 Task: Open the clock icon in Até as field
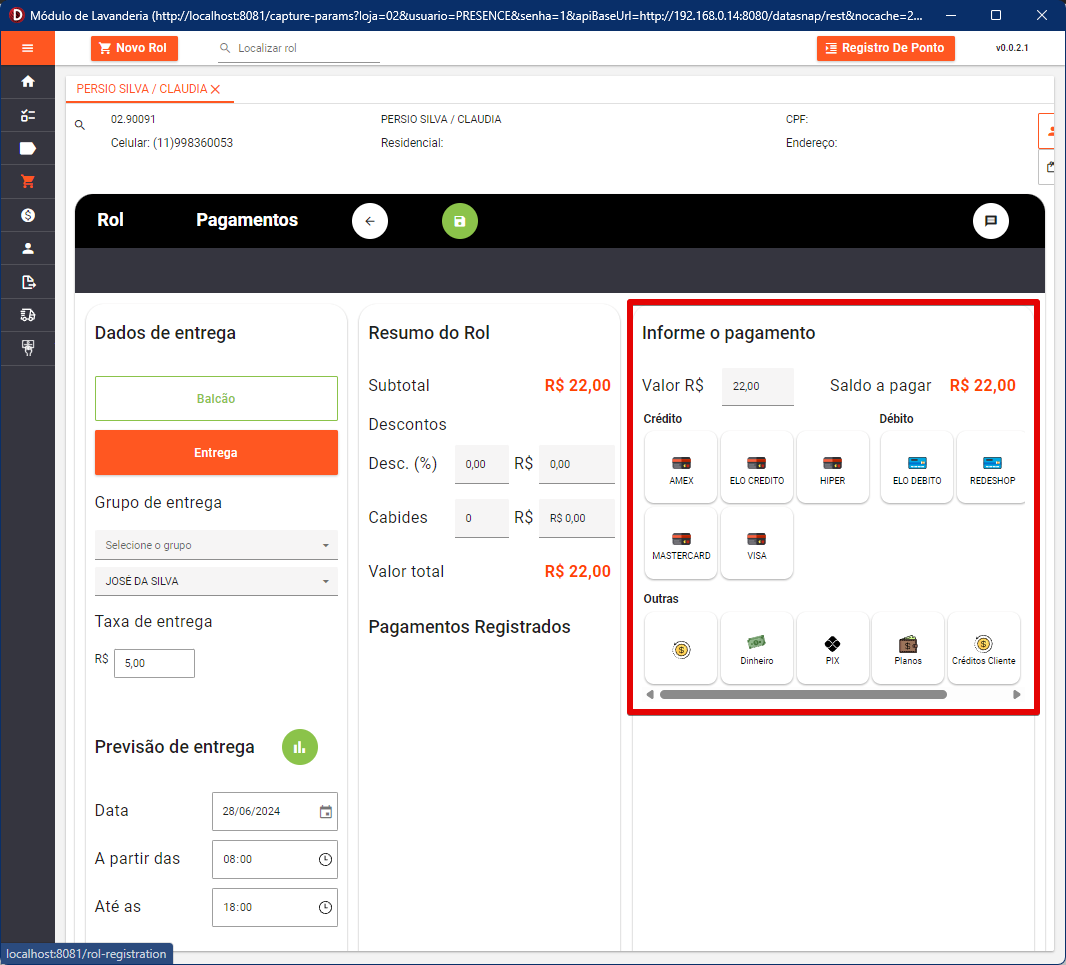(x=326, y=907)
